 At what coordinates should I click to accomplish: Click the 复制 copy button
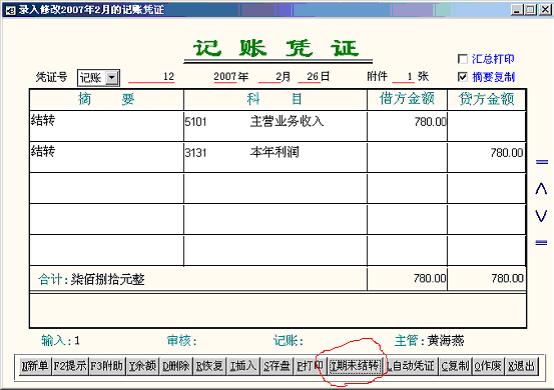coord(455,366)
